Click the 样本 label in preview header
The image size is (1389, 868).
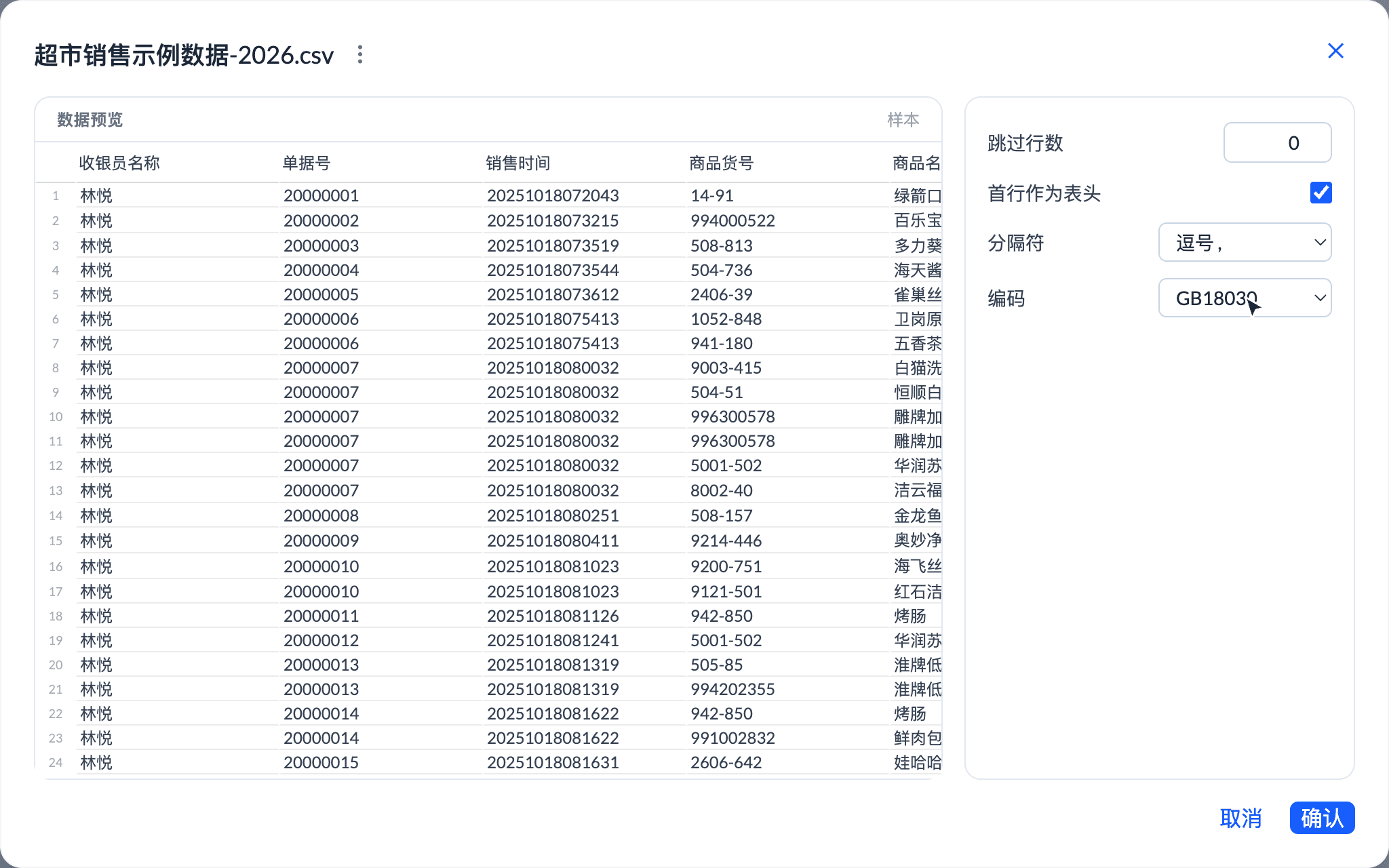point(903,120)
